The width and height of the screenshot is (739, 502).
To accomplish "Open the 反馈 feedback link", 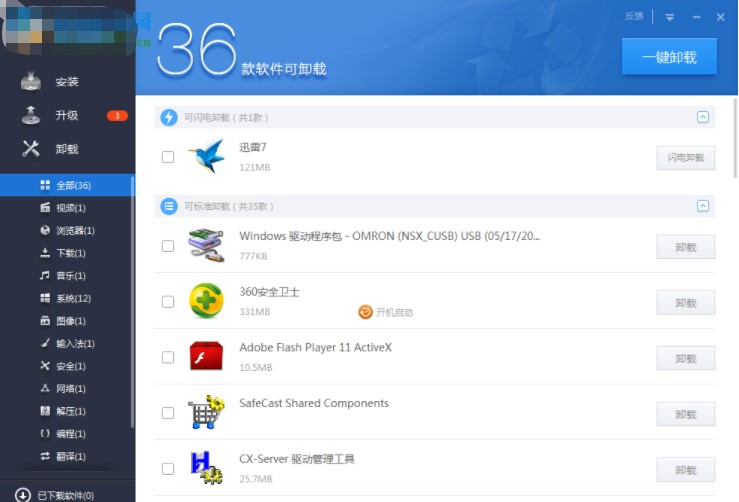I will pos(634,16).
